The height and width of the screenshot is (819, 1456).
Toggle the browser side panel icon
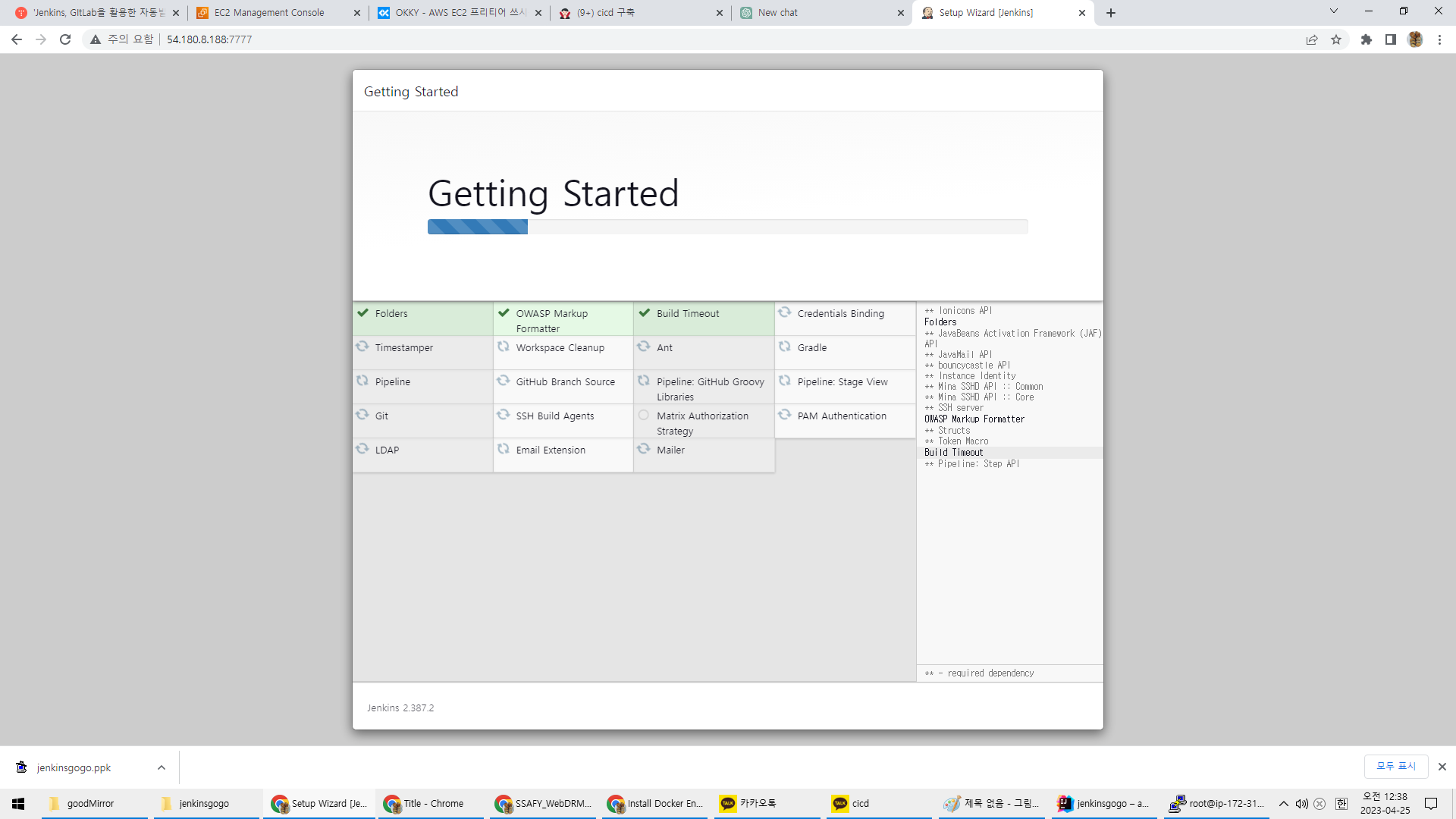(x=1391, y=39)
